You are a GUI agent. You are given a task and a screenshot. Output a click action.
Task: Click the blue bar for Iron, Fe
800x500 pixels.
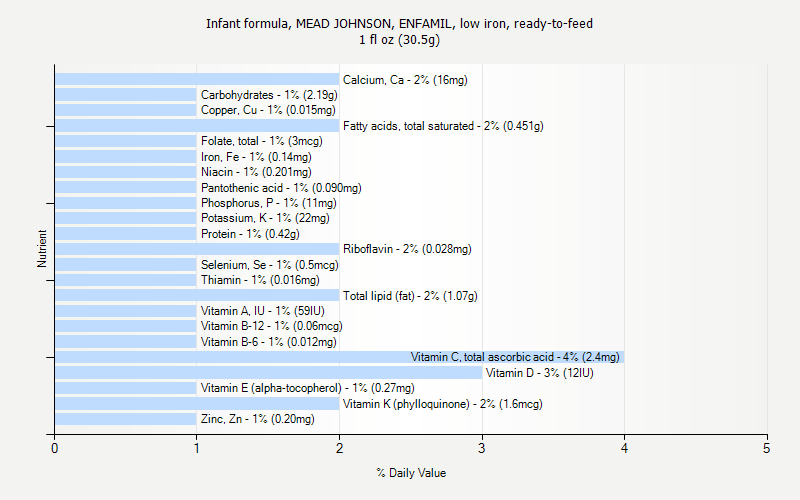click(x=126, y=157)
